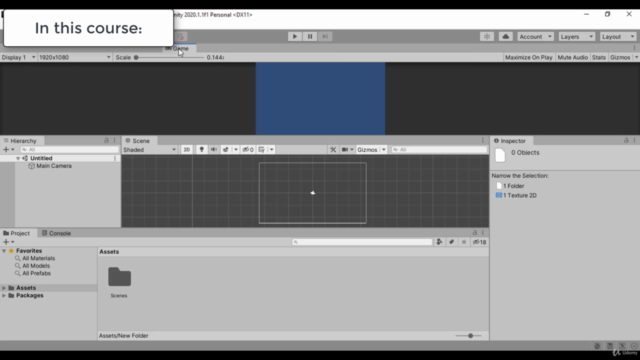Open the Game view Gizmos dropdown arrow
This screenshot has width=640, height=360.
click(636, 57)
